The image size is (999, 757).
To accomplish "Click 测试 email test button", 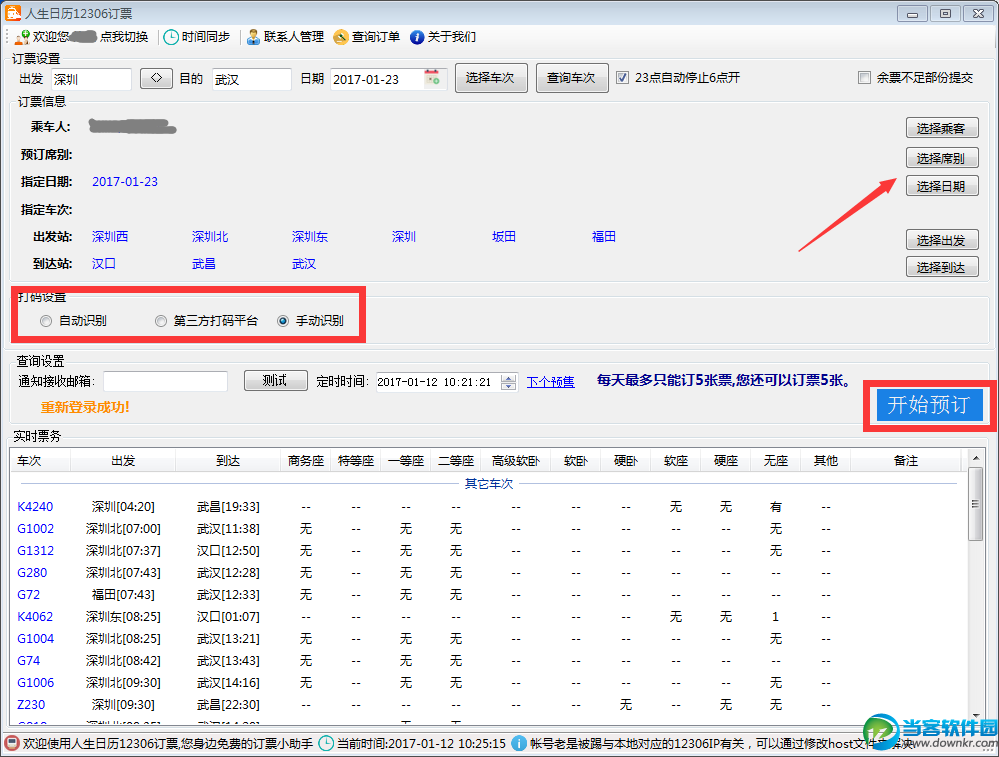I will 276,380.
